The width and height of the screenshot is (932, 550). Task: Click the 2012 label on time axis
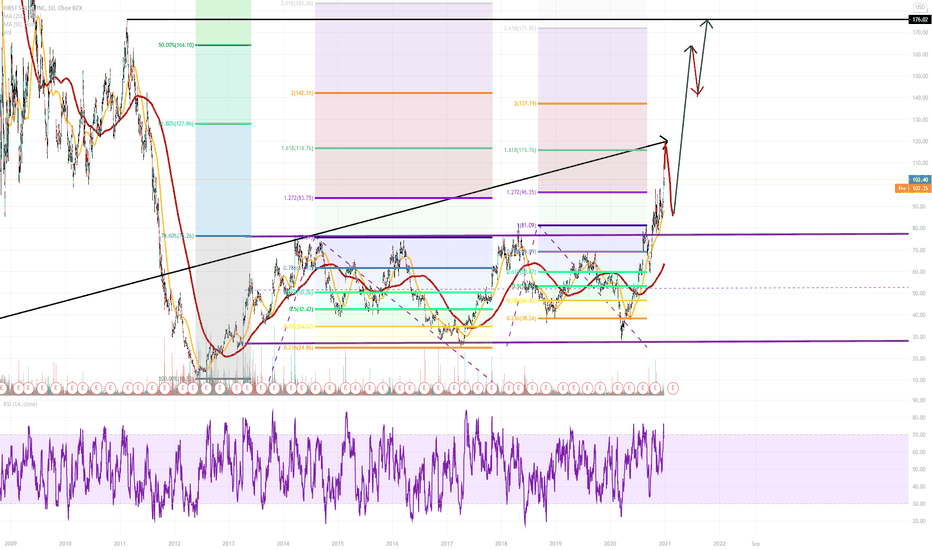(x=174, y=543)
